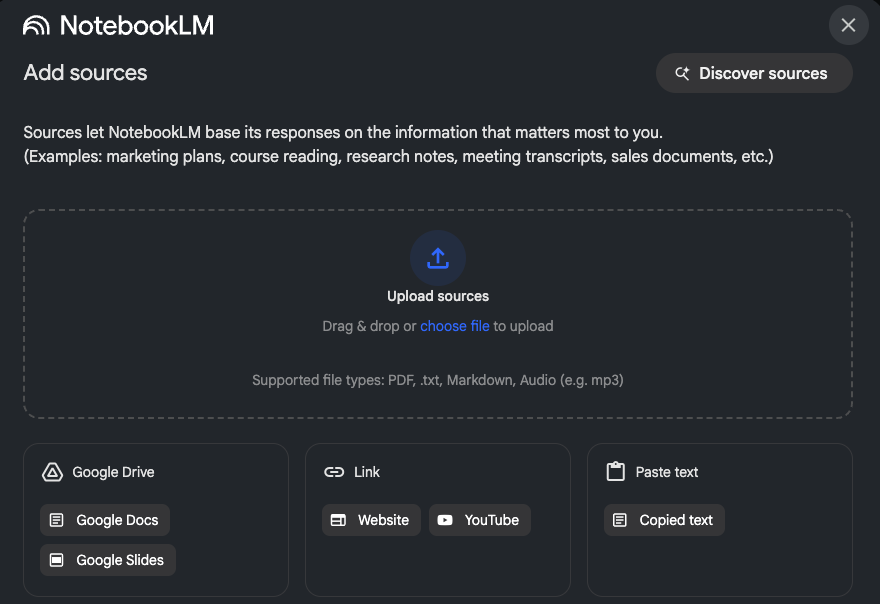Add a Google Slides source
880x604 pixels.
tap(108, 560)
